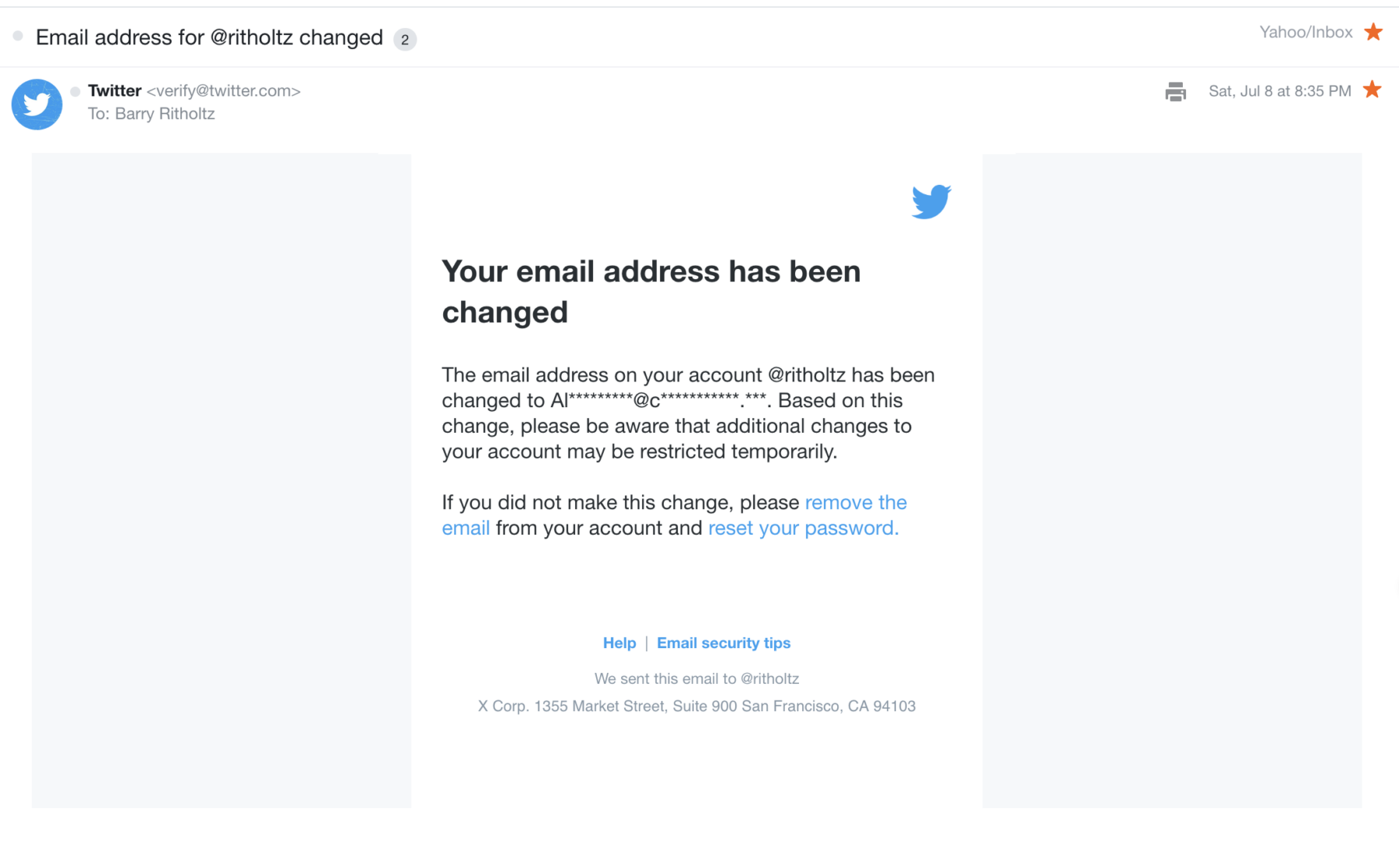
Task: Click the status dot beside Twitter sender name
Action: (75, 92)
